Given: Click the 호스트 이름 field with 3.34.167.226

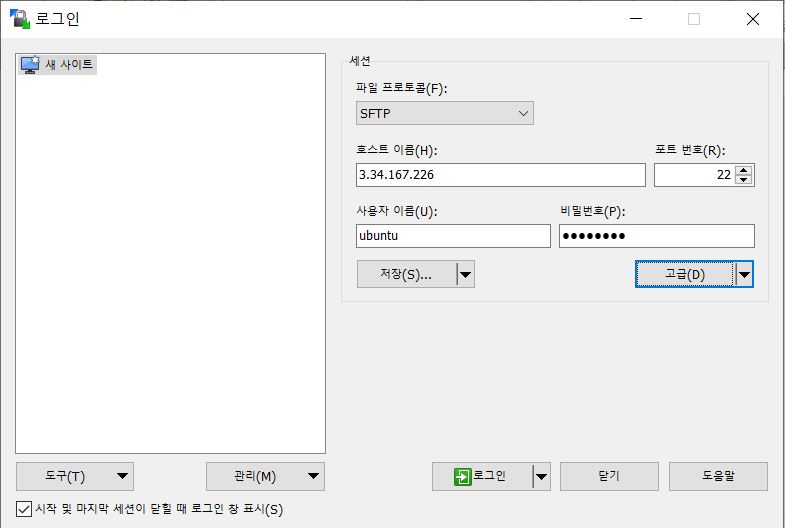Looking at the screenshot, I should 501,175.
